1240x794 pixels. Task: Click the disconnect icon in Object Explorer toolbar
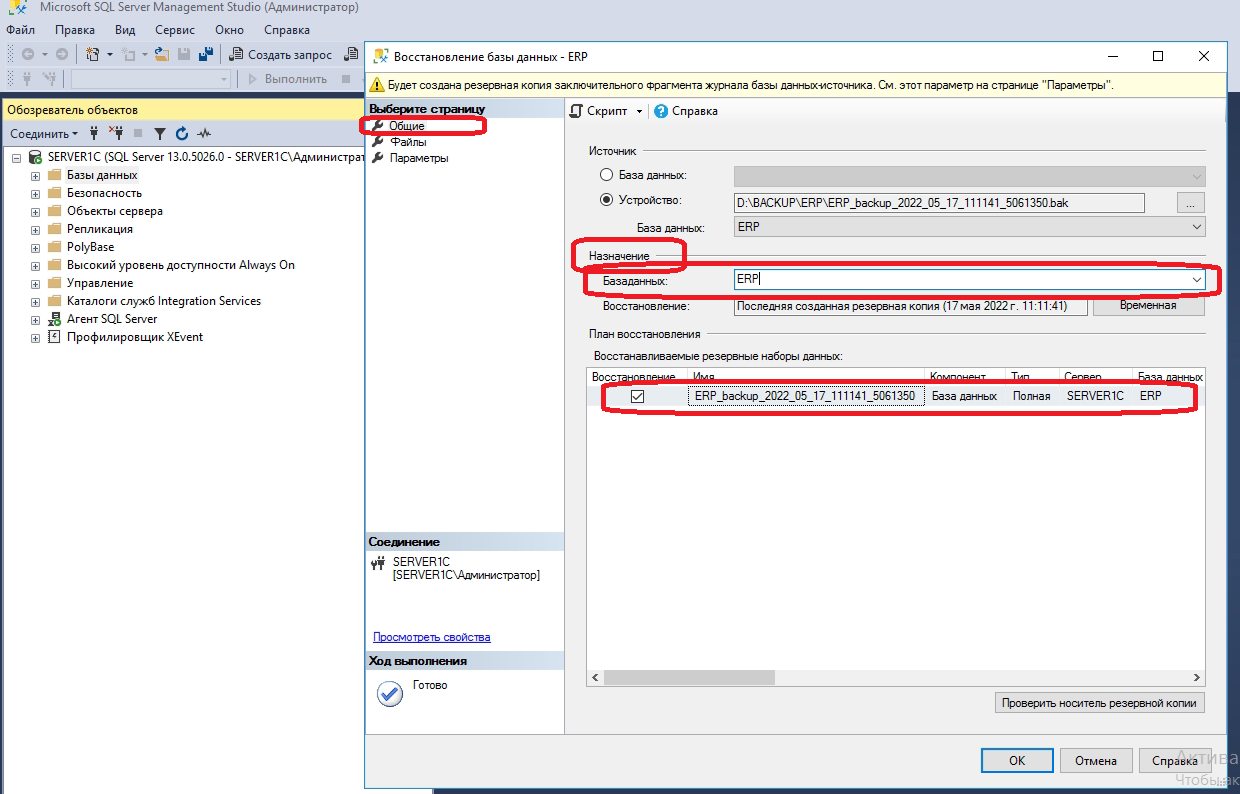116,133
